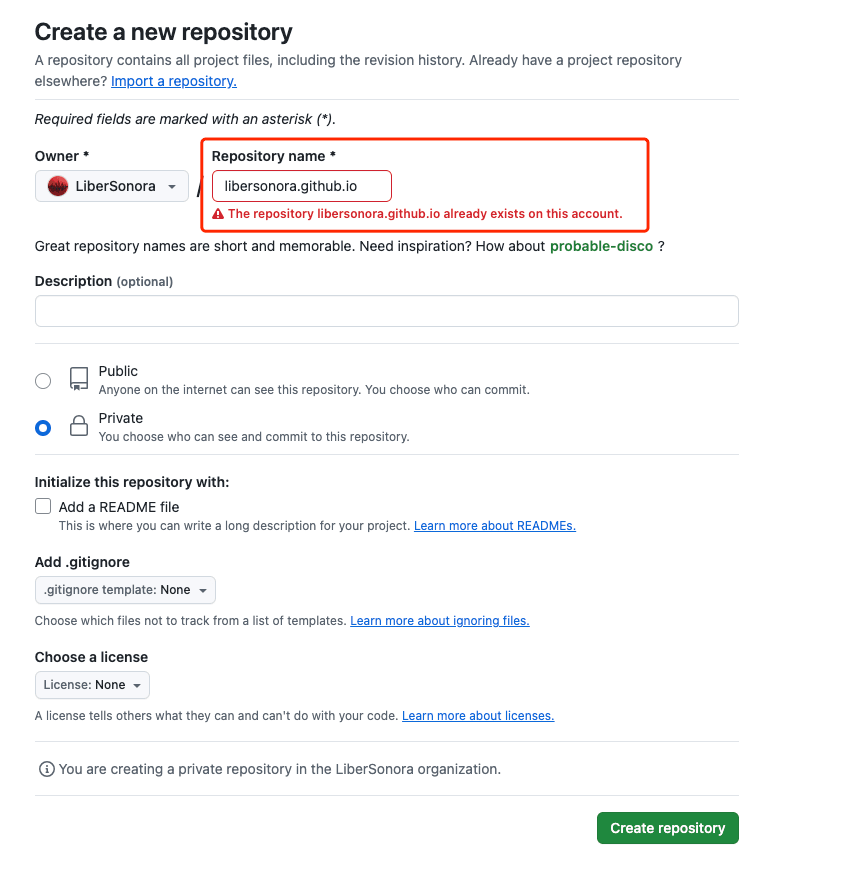Open the .gitignore template dropdown
This screenshot has width=846, height=876.
[x=125, y=590]
